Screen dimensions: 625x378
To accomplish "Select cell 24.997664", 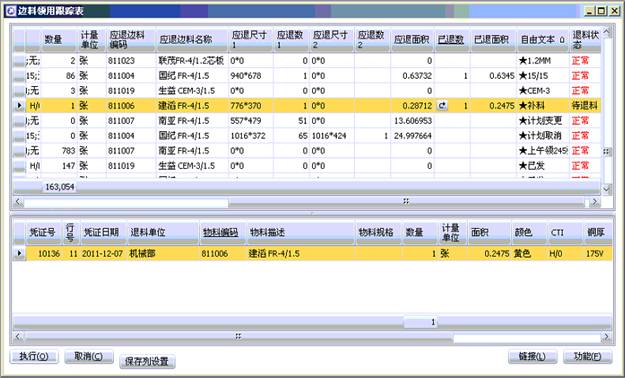I will tap(412, 136).
